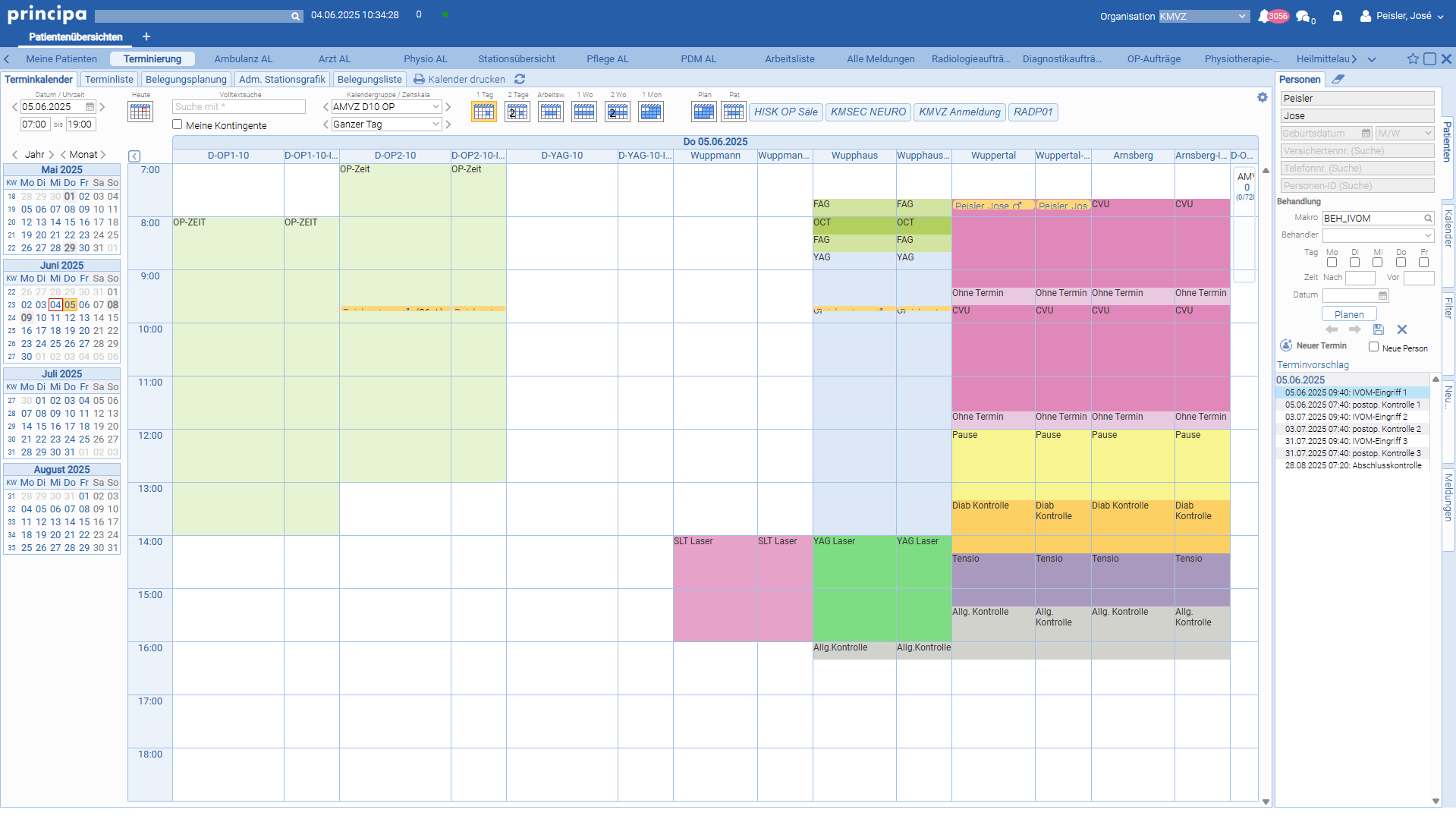Click the RADP01 button
This screenshot has height=819, width=1456.
[x=1033, y=112]
